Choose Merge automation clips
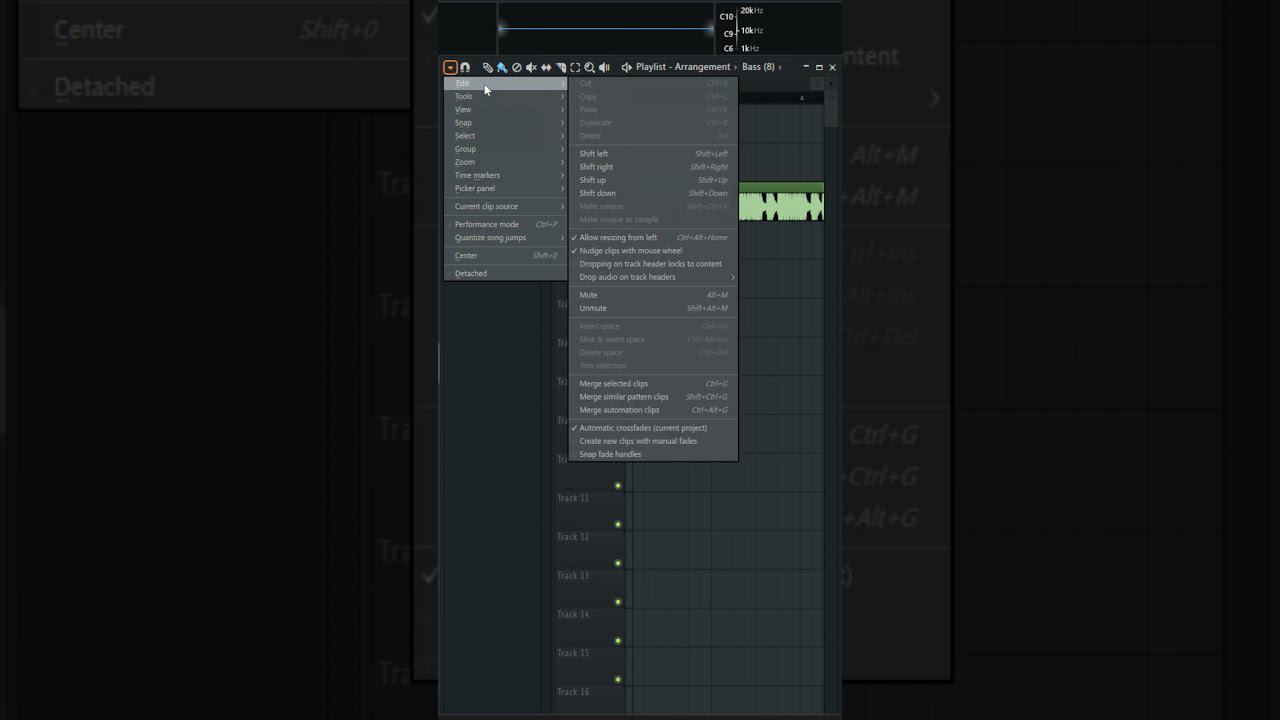The width and height of the screenshot is (1280, 720). coord(653,410)
